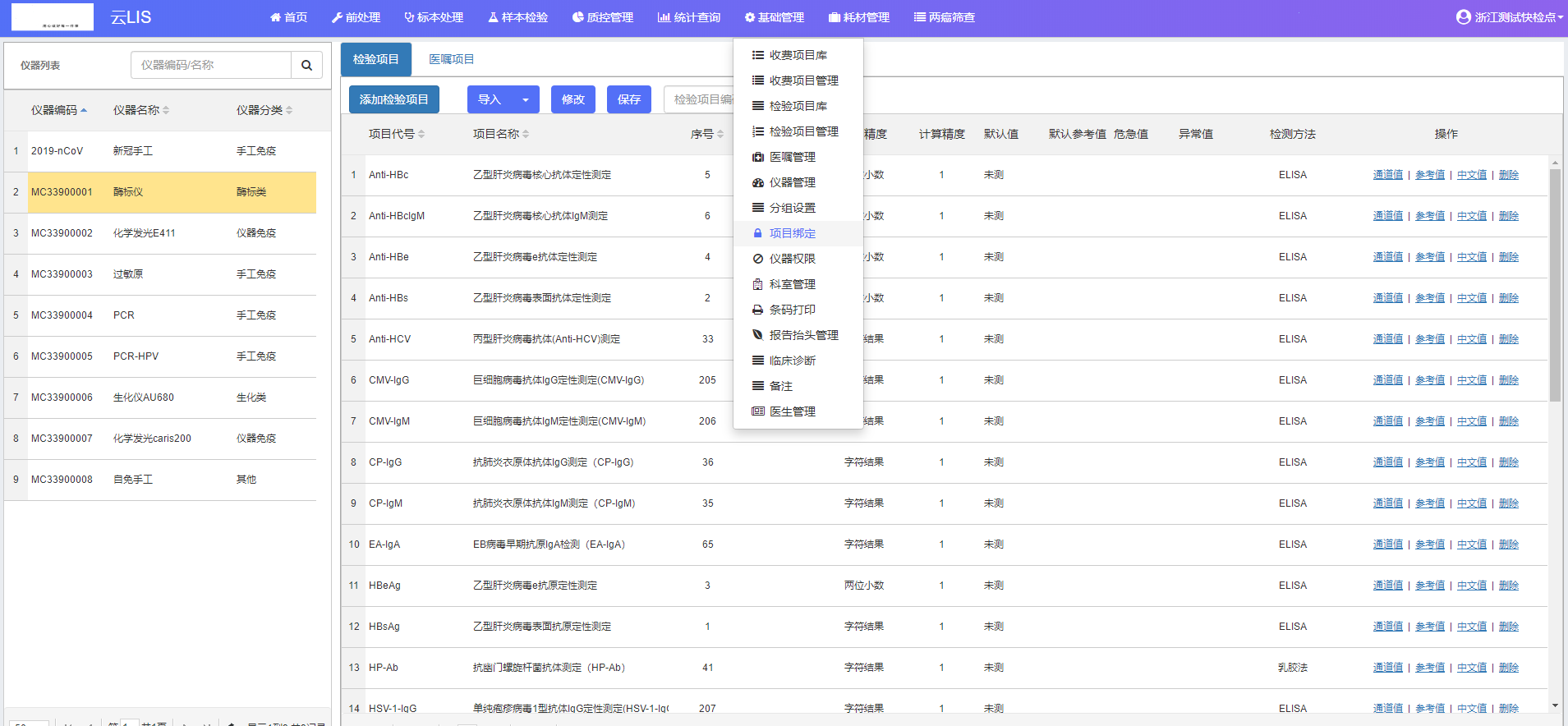Click the 保存 button
The width and height of the screenshot is (1568, 726).
[629, 99]
